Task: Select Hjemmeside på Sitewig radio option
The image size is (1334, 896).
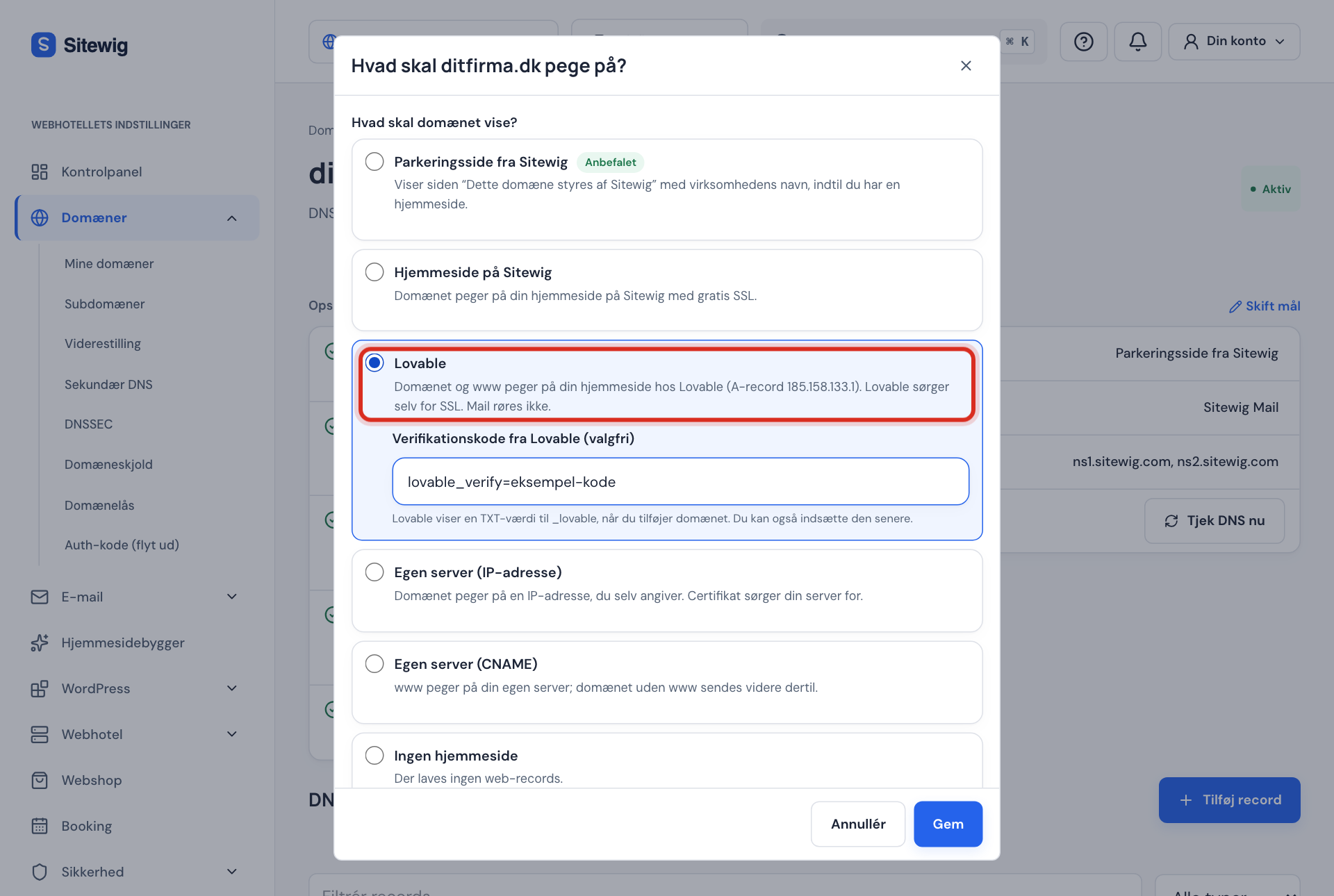Action: pyautogui.click(x=374, y=272)
